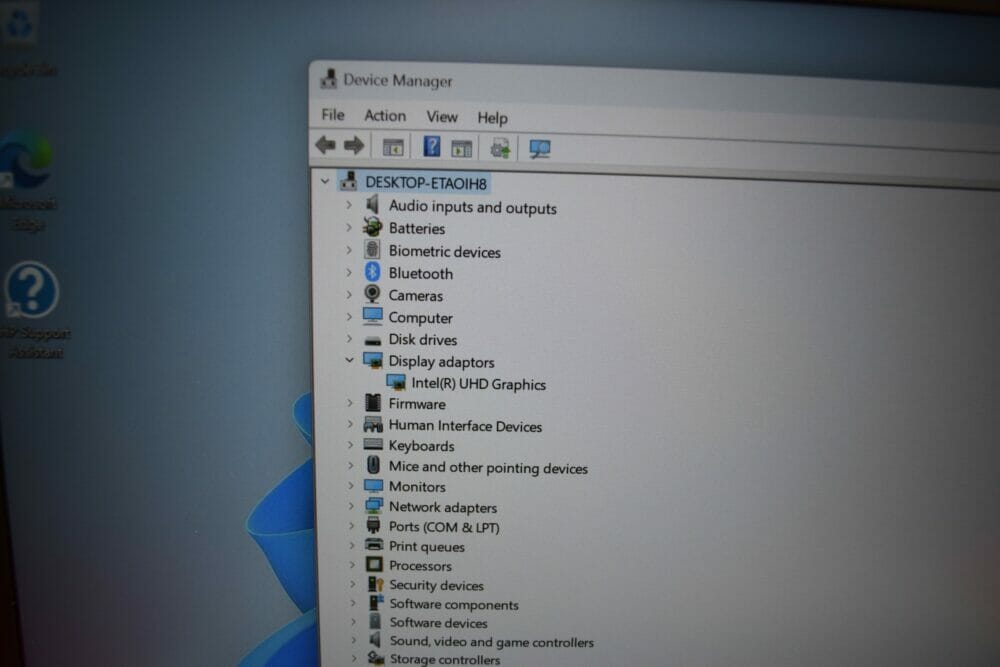The image size is (1000, 667).
Task: Click the Computer monitor icon in the tree
Action: 372,316
